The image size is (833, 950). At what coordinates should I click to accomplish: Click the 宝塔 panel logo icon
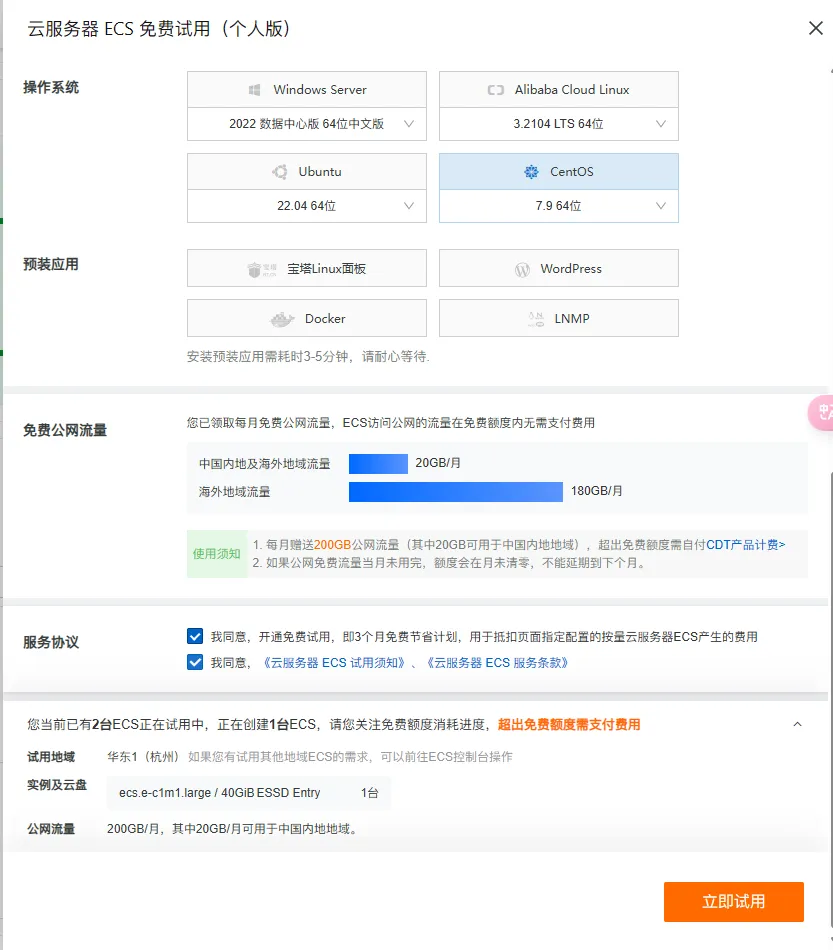262,269
